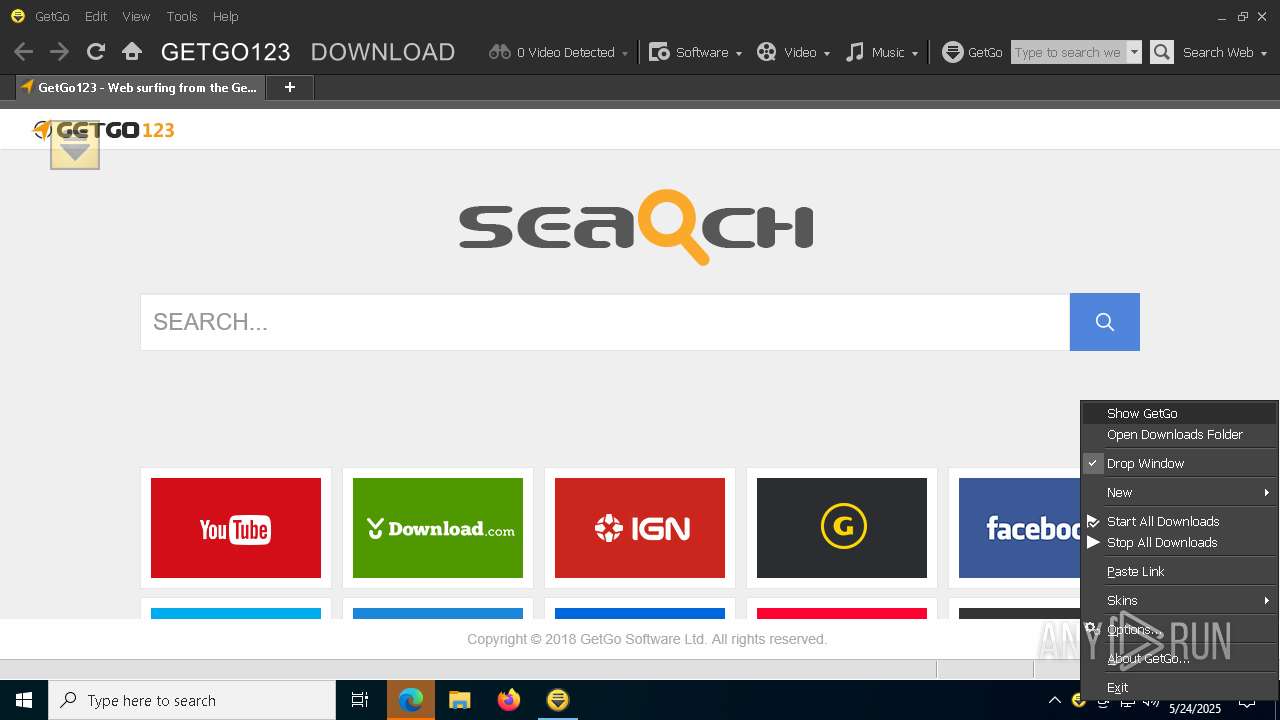
Task: Open the Download.com tile
Action: pos(438,528)
